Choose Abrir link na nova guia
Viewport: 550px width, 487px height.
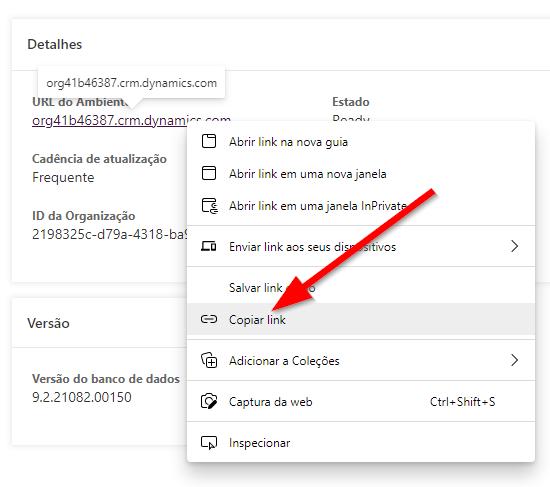[x=361, y=142]
